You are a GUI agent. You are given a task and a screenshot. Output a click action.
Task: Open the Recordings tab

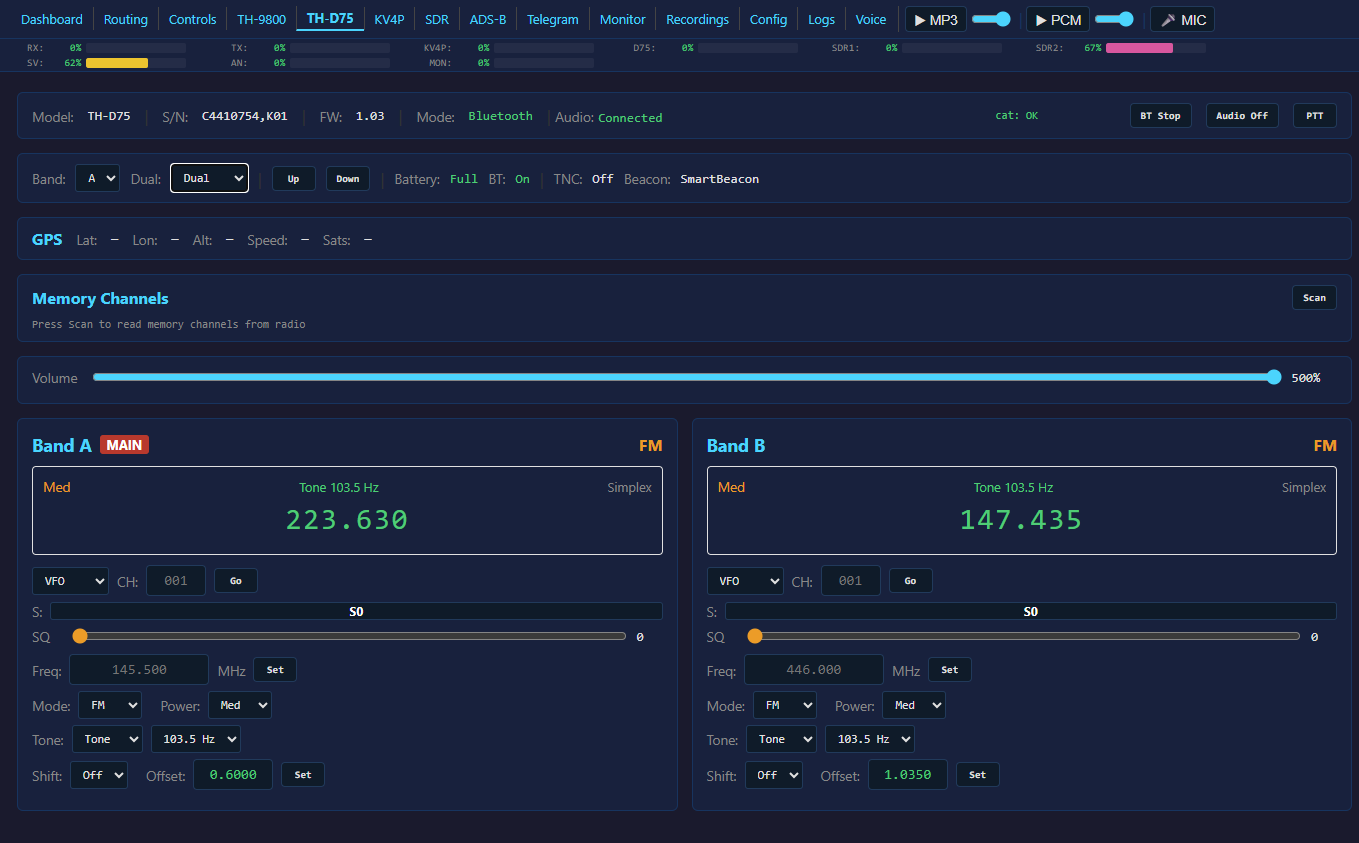click(698, 19)
